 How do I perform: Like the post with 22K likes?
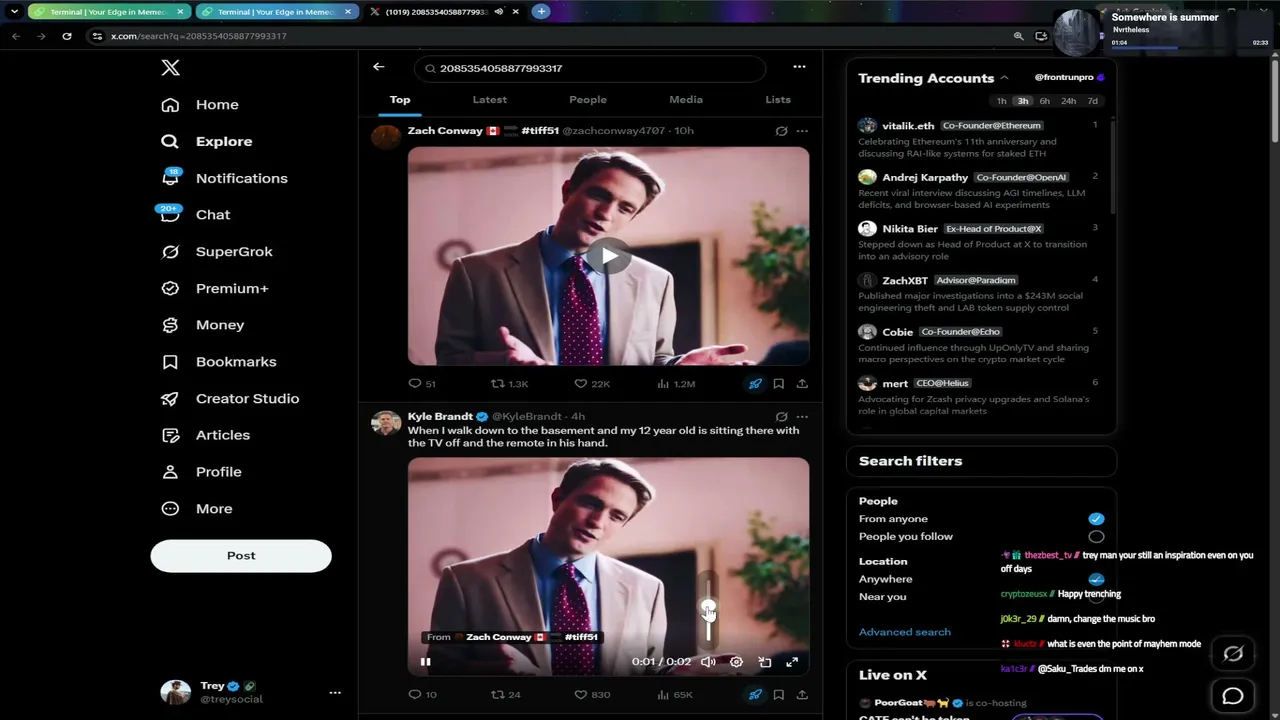pyautogui.click(x=592, y=384)
